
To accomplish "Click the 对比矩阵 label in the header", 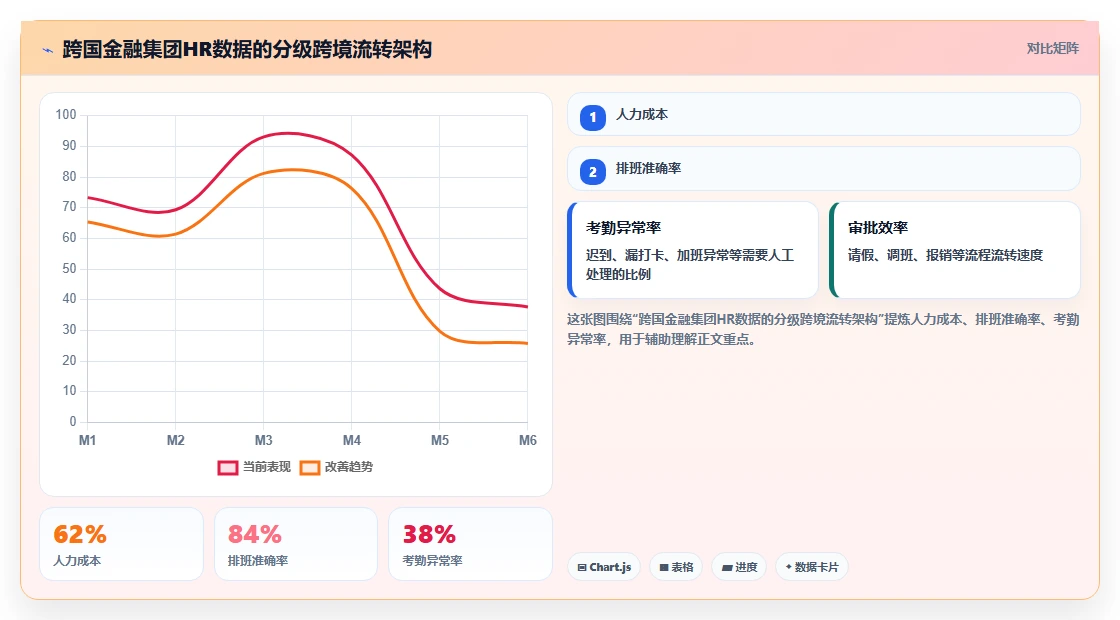I will pos(1053,49).
